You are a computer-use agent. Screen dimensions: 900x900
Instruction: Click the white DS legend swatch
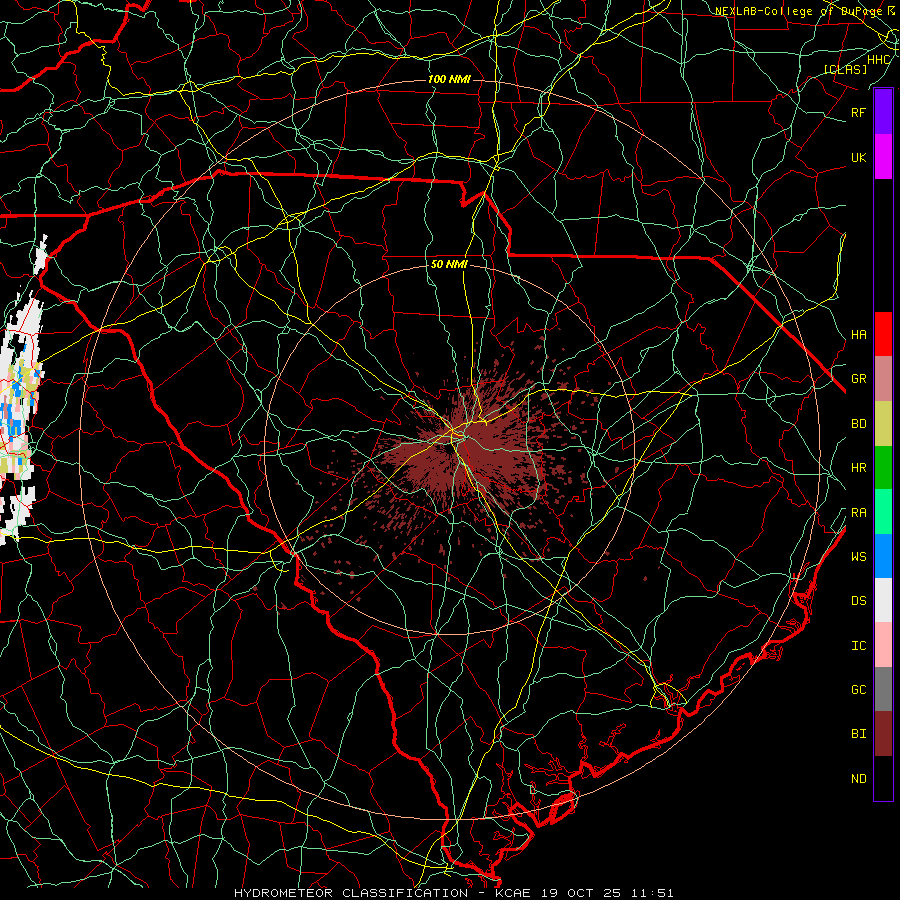click(883, 600)
